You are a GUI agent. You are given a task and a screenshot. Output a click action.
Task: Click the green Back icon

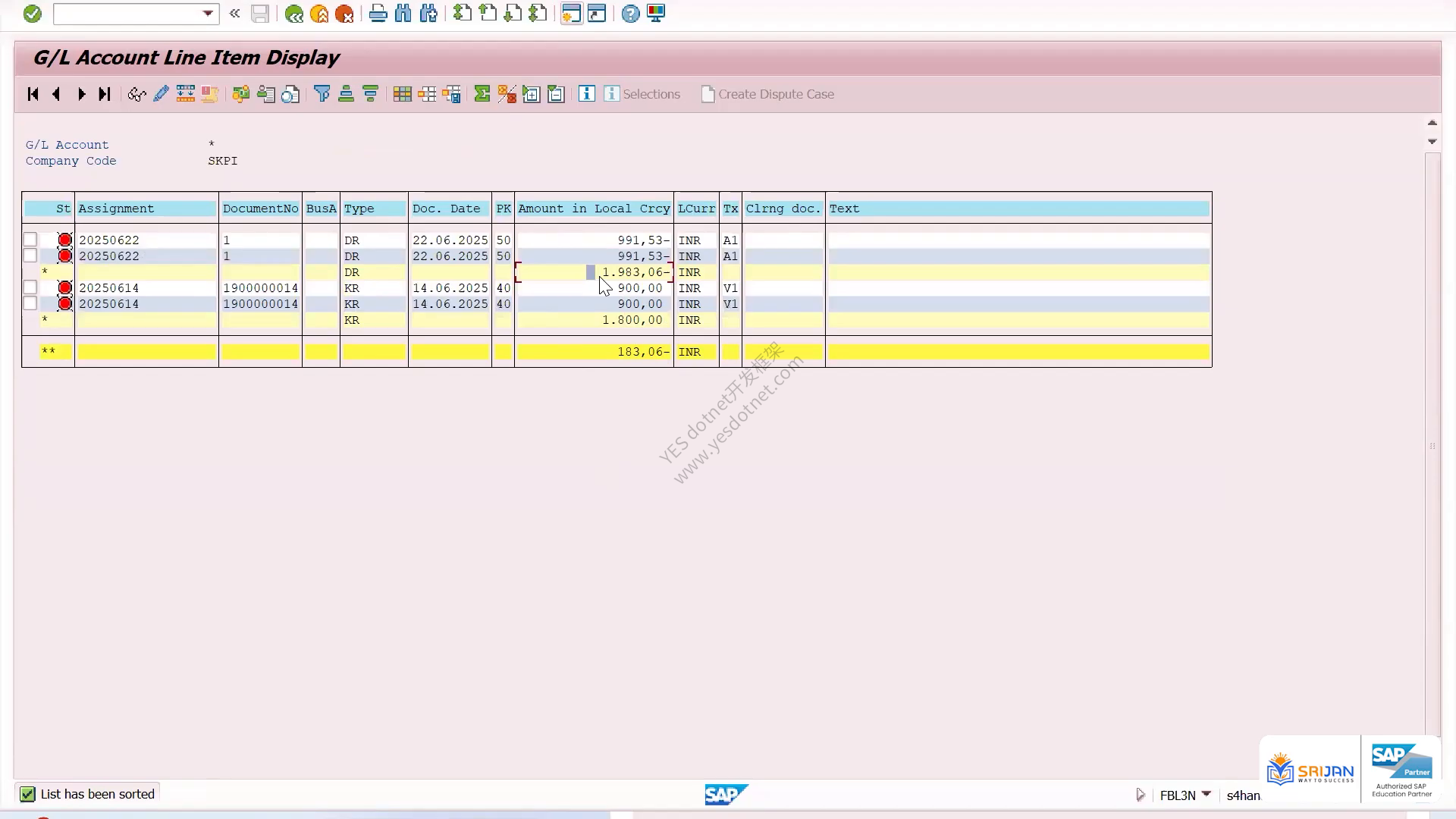pyautogui.click(x=294, y=14)
